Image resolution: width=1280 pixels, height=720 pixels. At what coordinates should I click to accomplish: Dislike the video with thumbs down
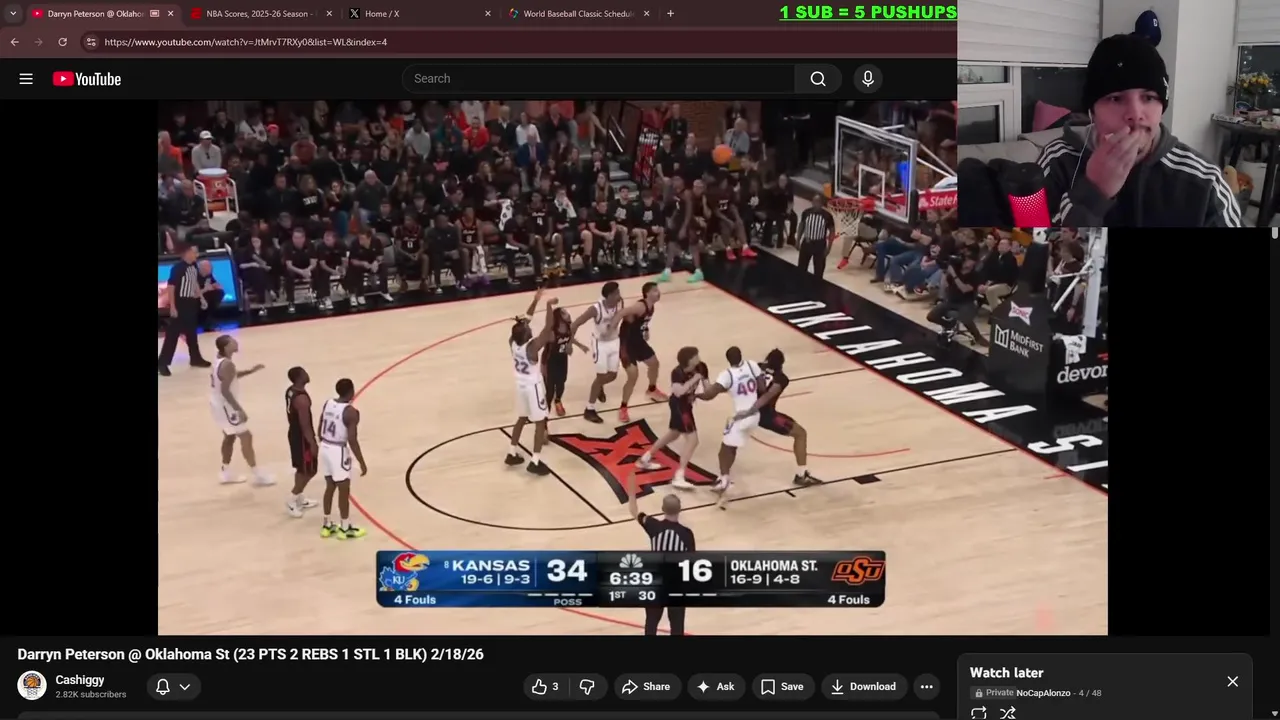pyautogui.click(x=587, y=686)
